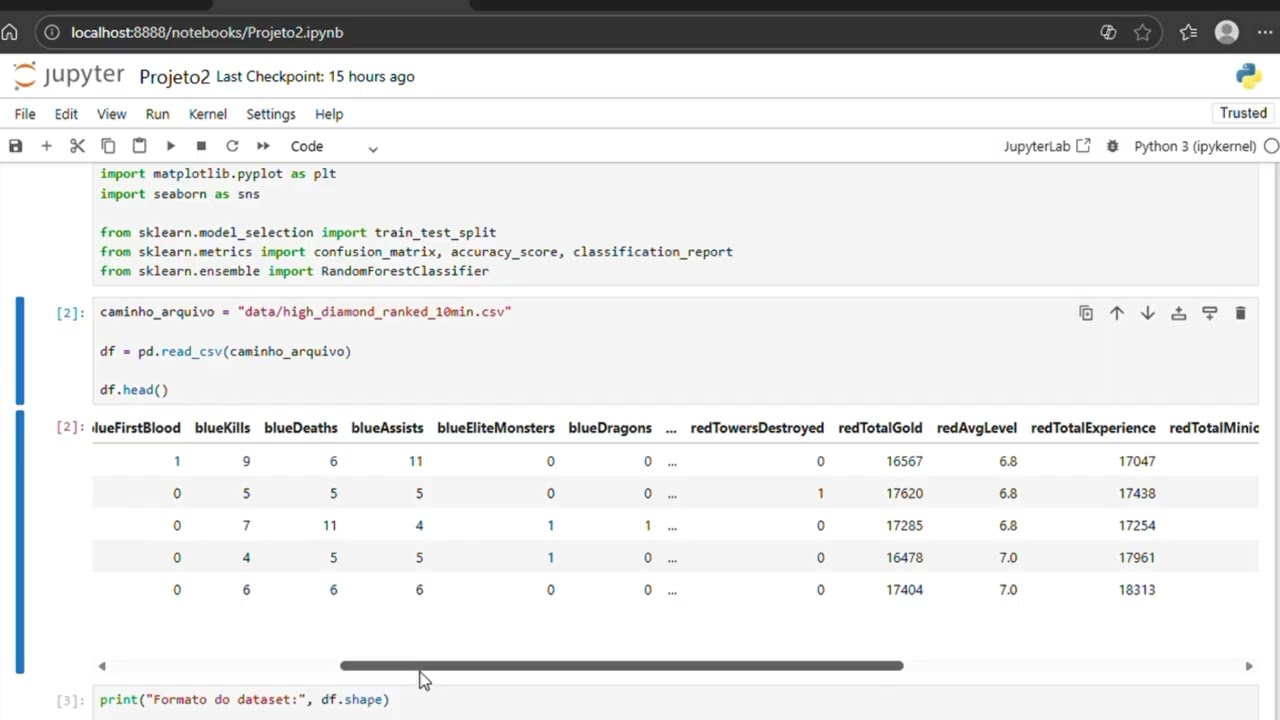Delete the cell with trash icon
This screenshot has height=720, width=1280.
pyautogui.click(x=1240, y=313)
